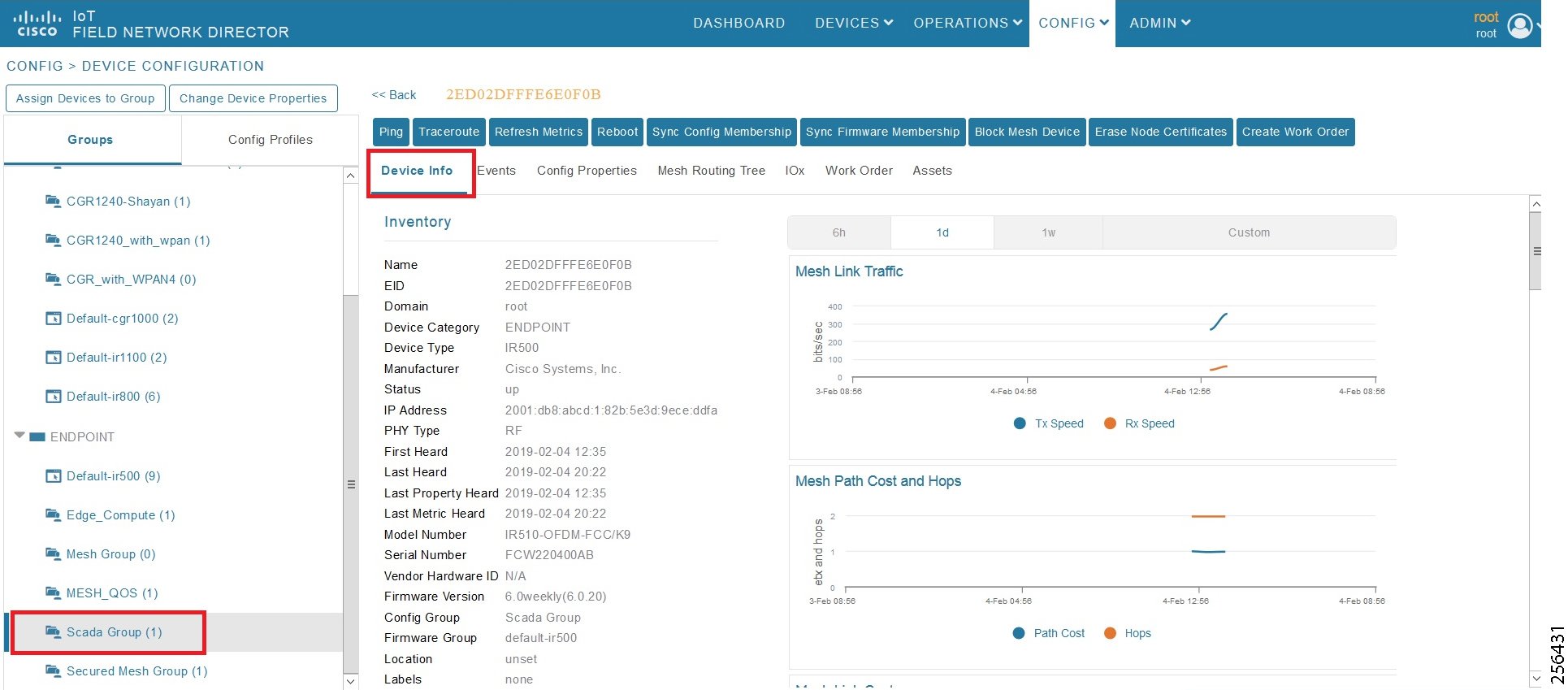Click the groups list scroll-down arrow
The image size is (1568, 690).
[x=351, y=681]
